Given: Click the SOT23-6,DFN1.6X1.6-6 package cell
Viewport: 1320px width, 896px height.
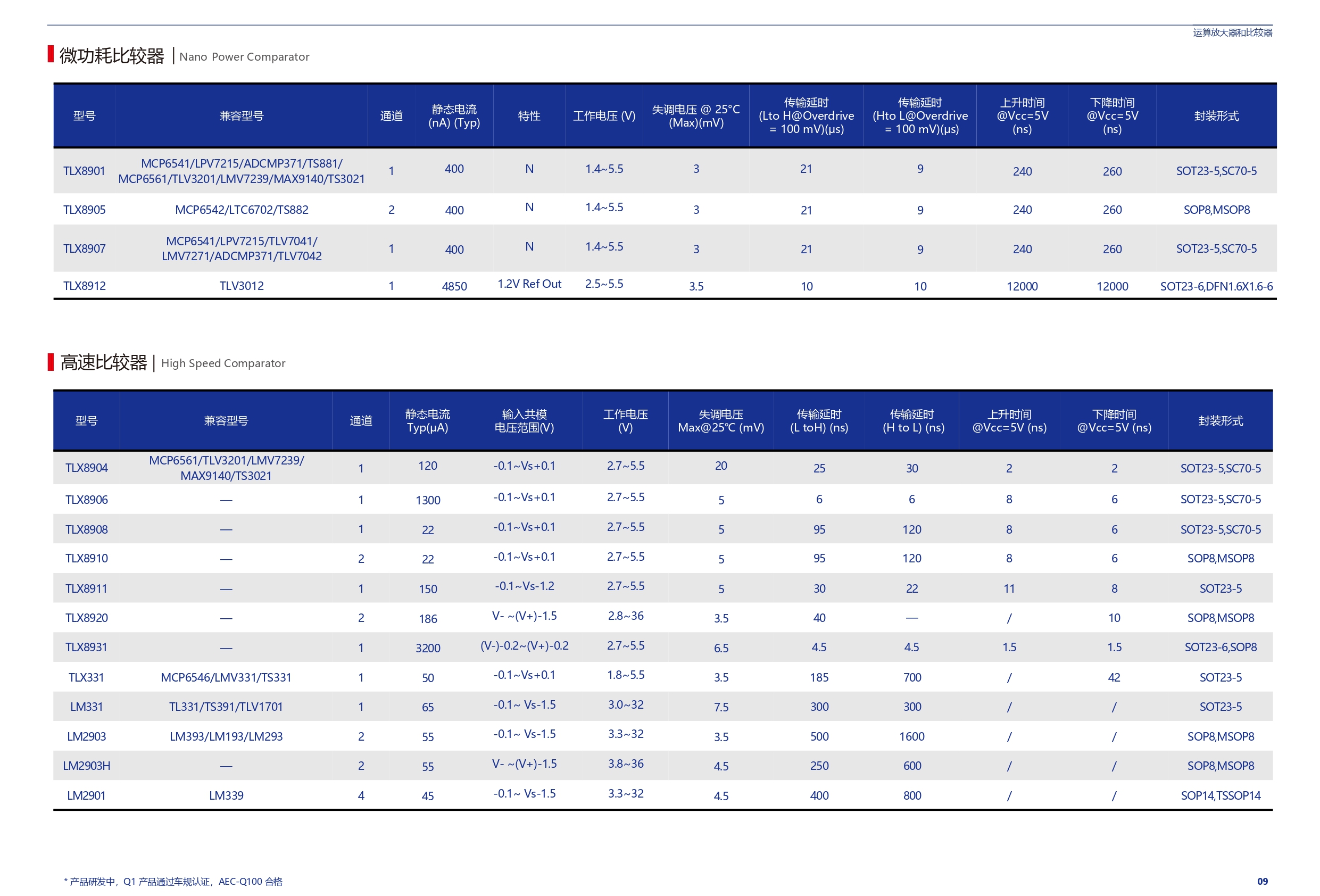Looking at the screenshot, I should point(1216,286).
